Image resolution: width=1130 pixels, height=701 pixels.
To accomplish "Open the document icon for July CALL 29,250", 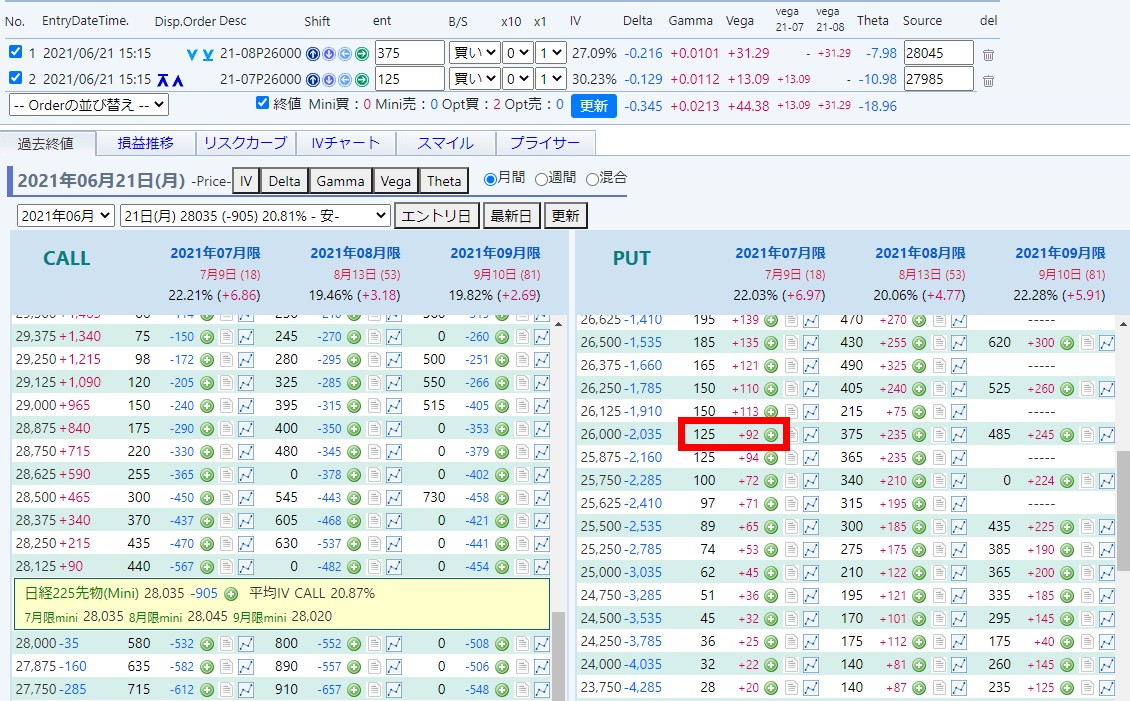I will point(226,360).
